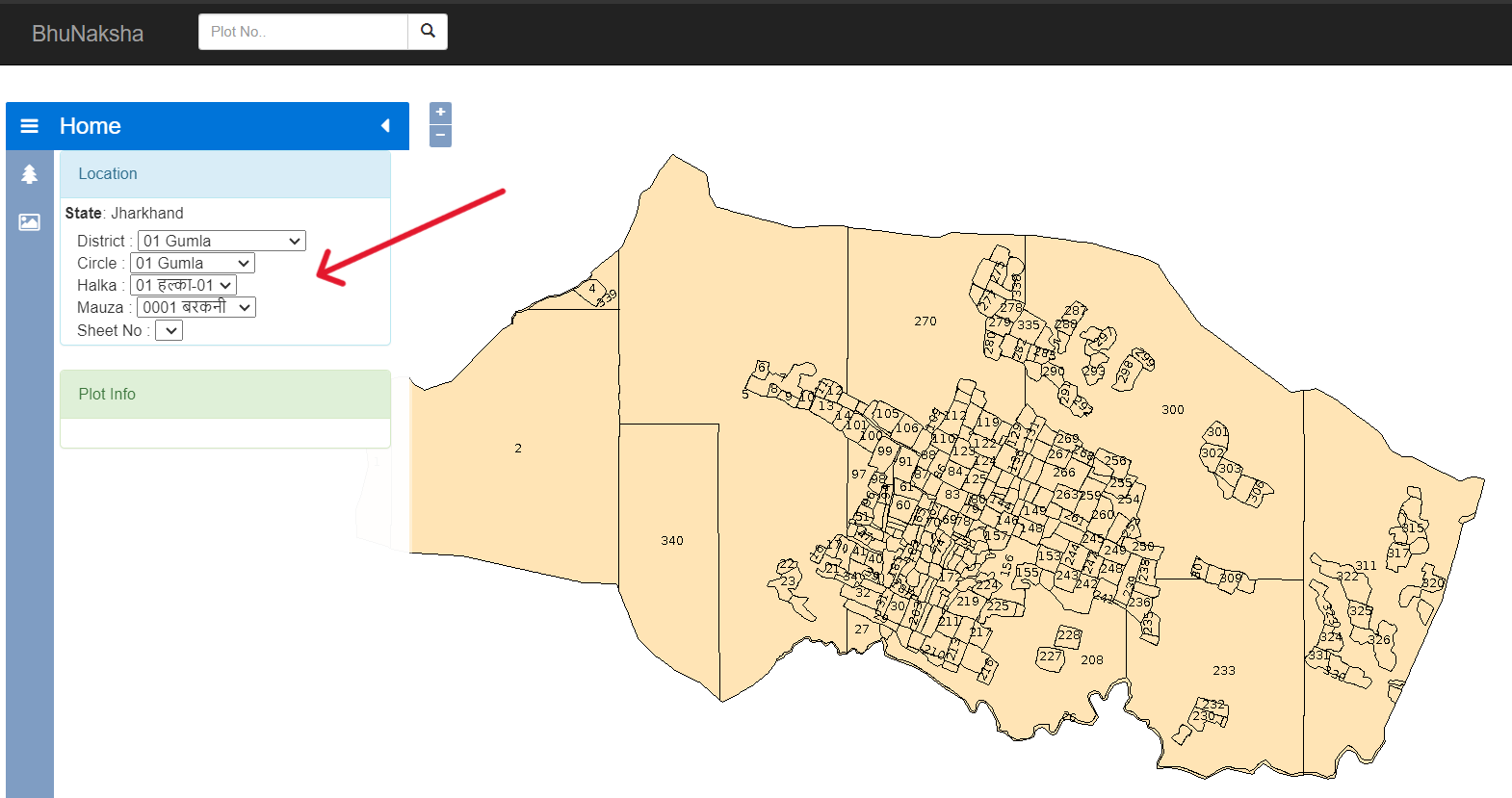Open the hamburger menu icon
Image resolution: width=1512 pixels, height=798 pixels.
[30, 126]
